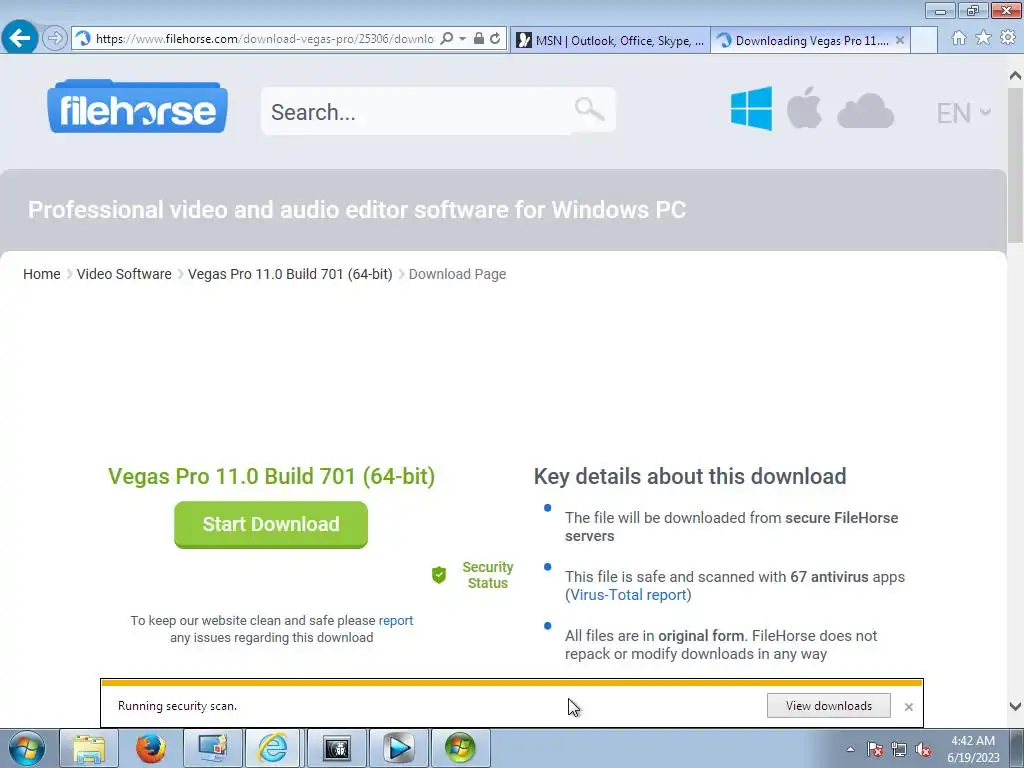Screen dimensions: 1024x768
Task: Open the browser Home icon
Action: [959, 38]
